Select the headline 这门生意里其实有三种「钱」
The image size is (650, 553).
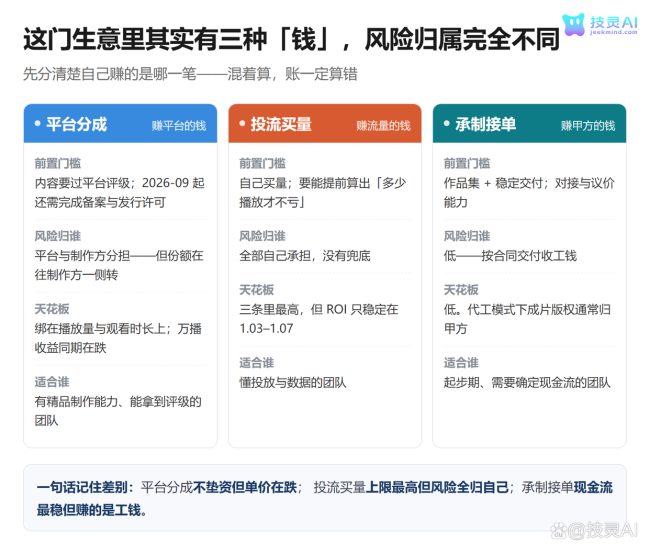pyautogui.click(x=176, y=40)
